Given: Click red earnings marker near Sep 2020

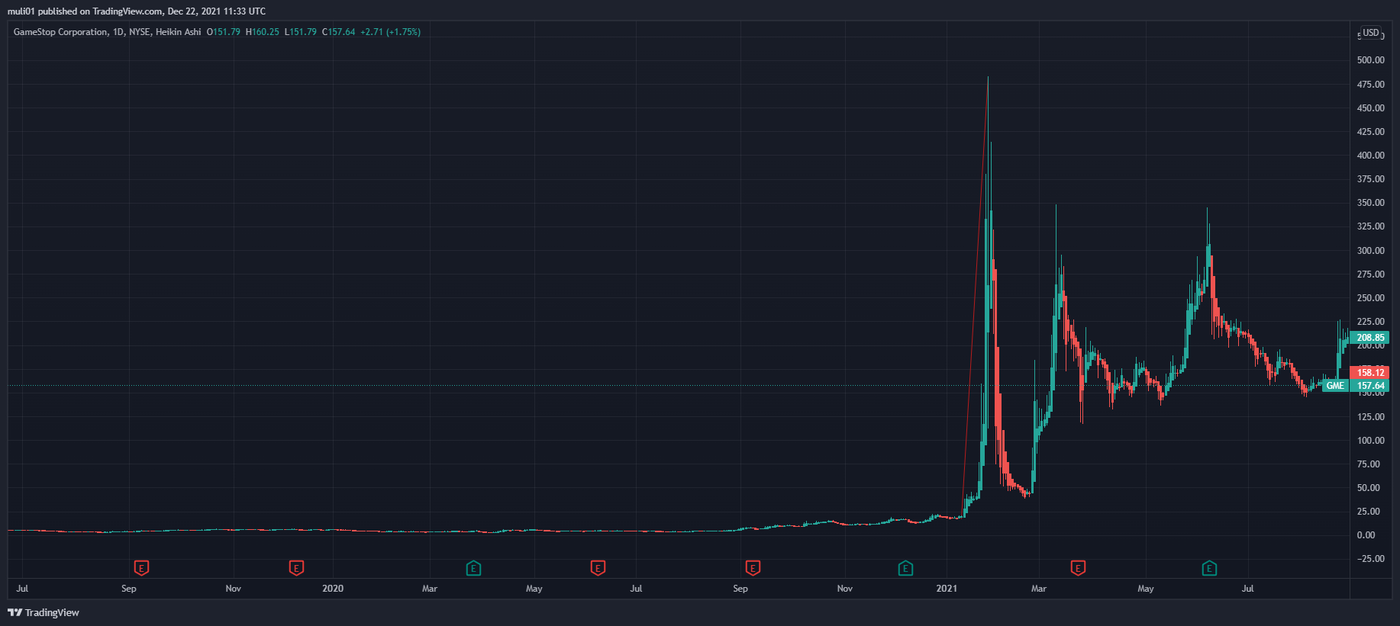Looking at the screenshot, I should [x=753, y=568].
